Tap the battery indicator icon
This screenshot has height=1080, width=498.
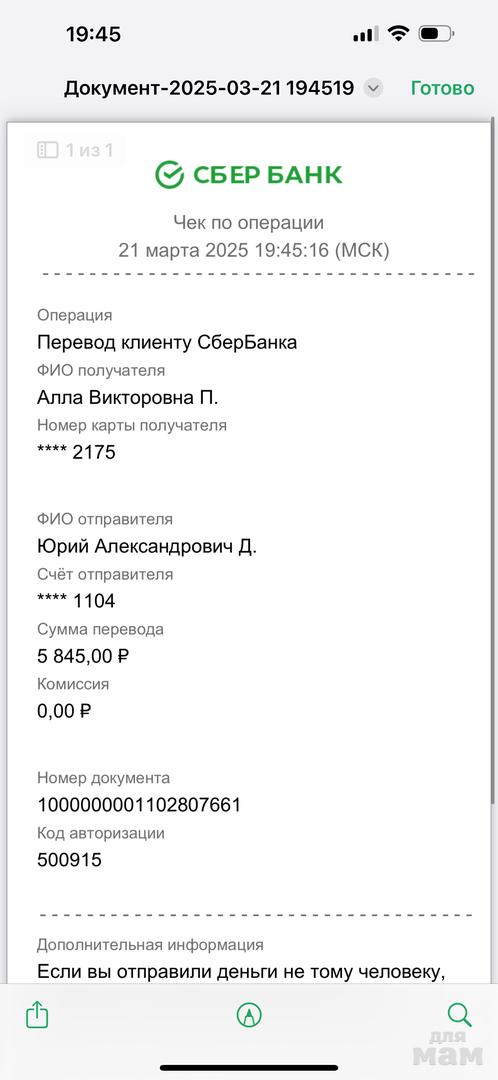(x=435, y=33)
